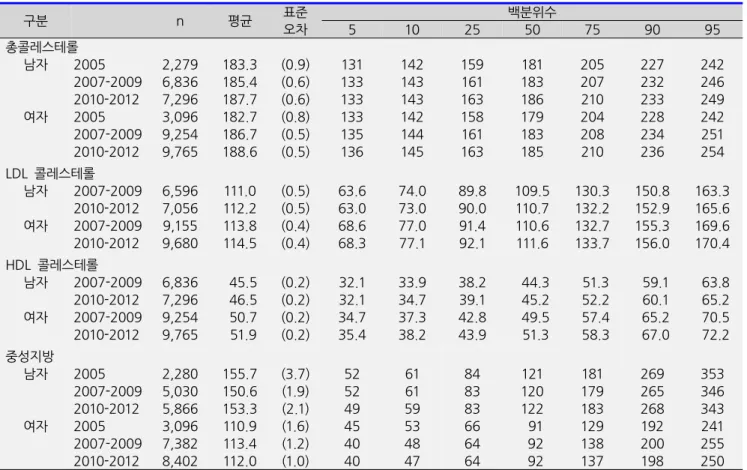
Task: Click the standard error (1.9)
Action: click(x=295, y=392)
